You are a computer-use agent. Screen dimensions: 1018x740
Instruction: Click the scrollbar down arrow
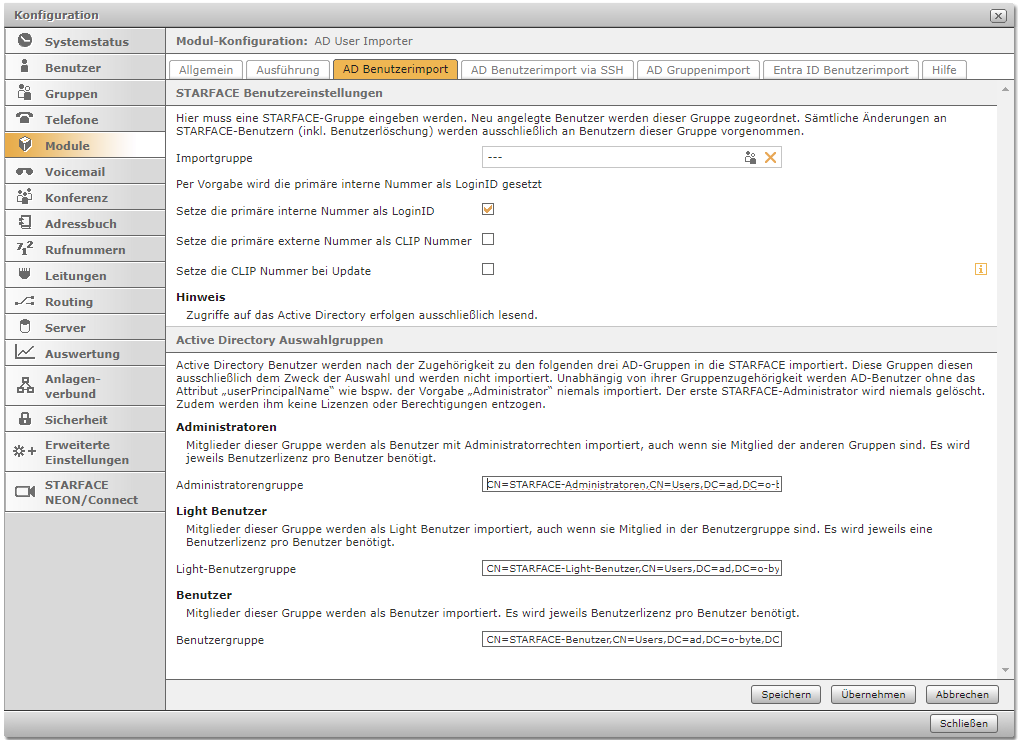click(x=1005, y=670)
